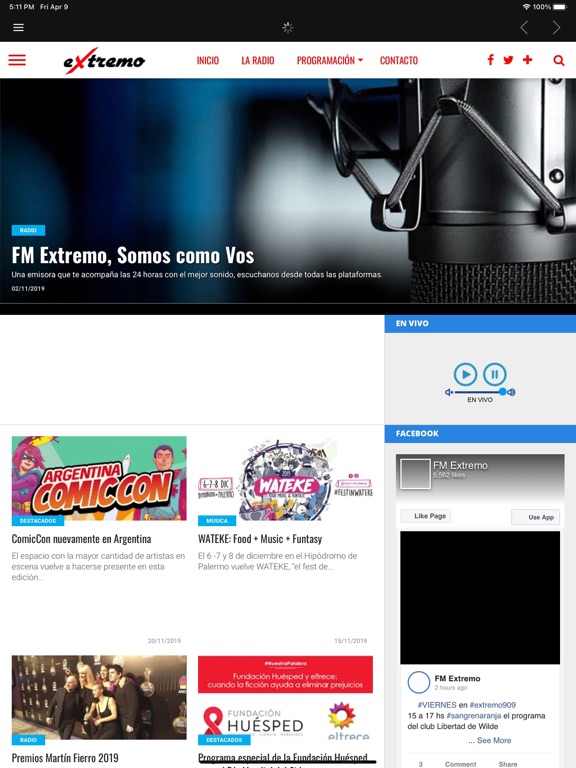Click the FACEBOOK sidebar header
The height and width of the screenshot is (768, 576).
pyautogui.click(x=480, y=433)
